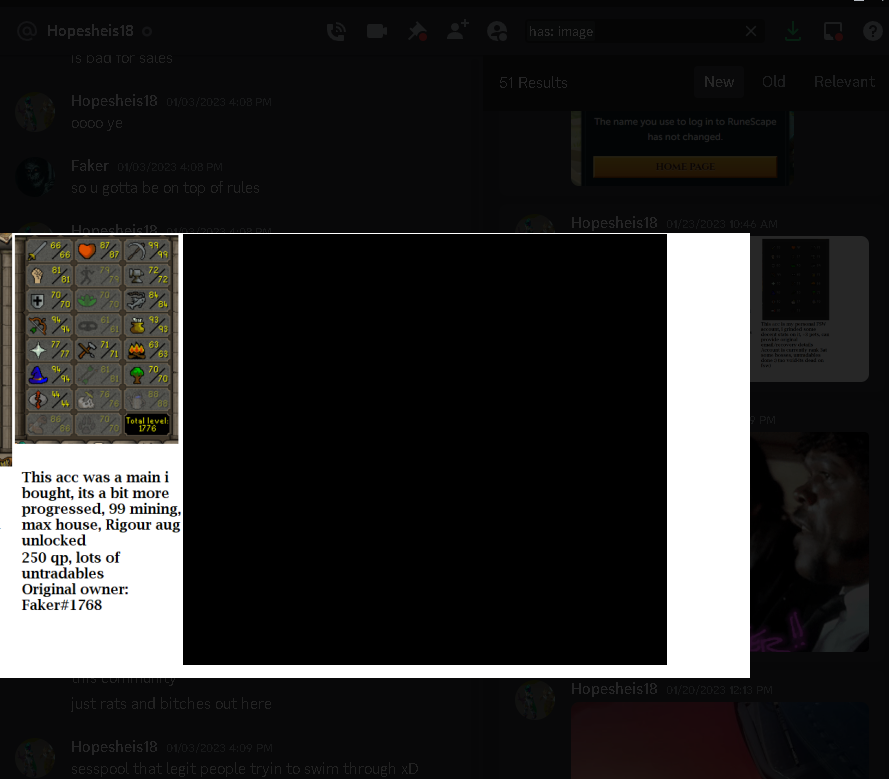
Task: Click the @ icon beside the DM title
Action: pyautogui.click(x=27, y=31)
